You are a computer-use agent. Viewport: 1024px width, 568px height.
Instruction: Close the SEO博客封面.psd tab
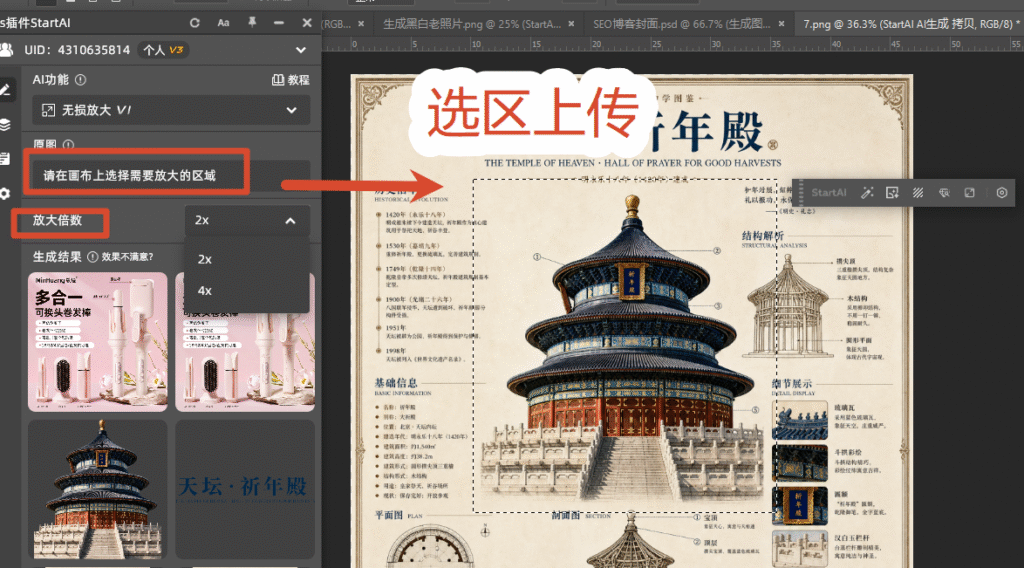point(781,24)
